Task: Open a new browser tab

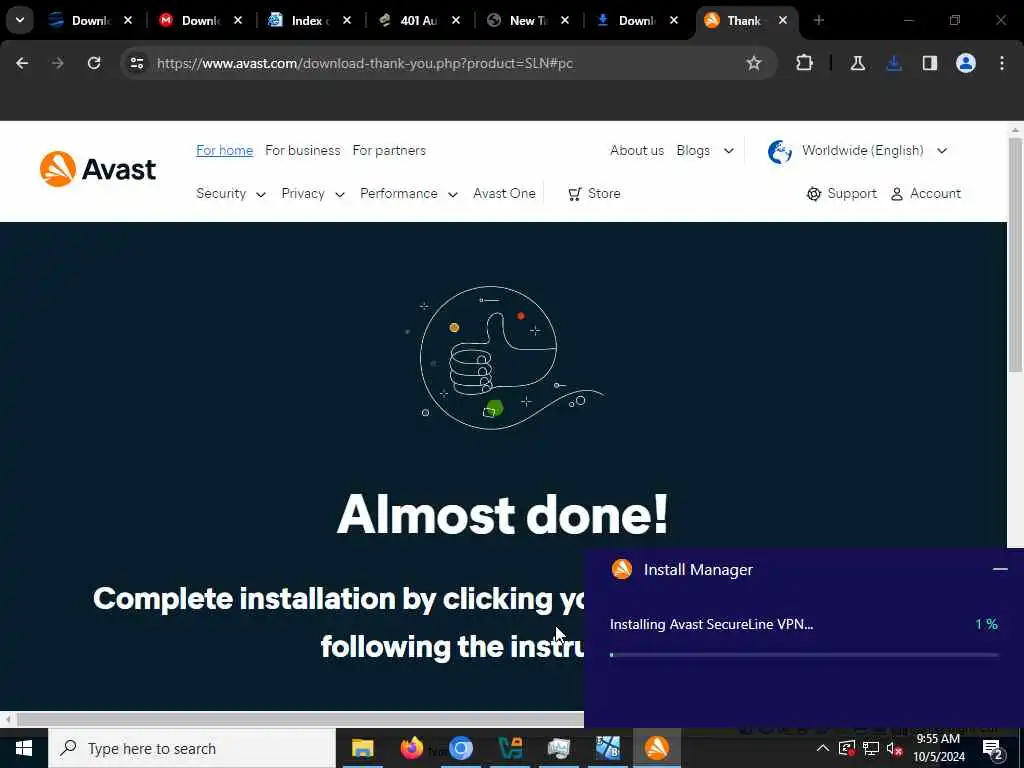Action: coord(819,20)
